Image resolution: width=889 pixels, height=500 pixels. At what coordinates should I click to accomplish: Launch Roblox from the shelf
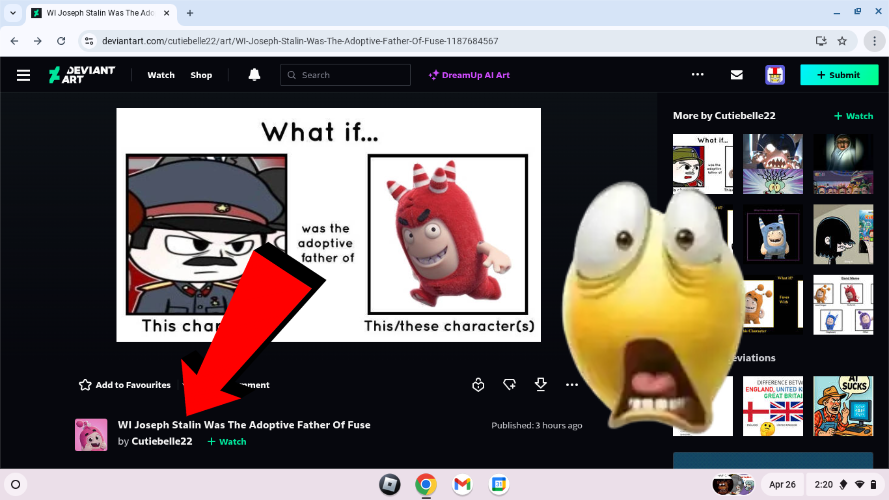[x=390, y=485]
